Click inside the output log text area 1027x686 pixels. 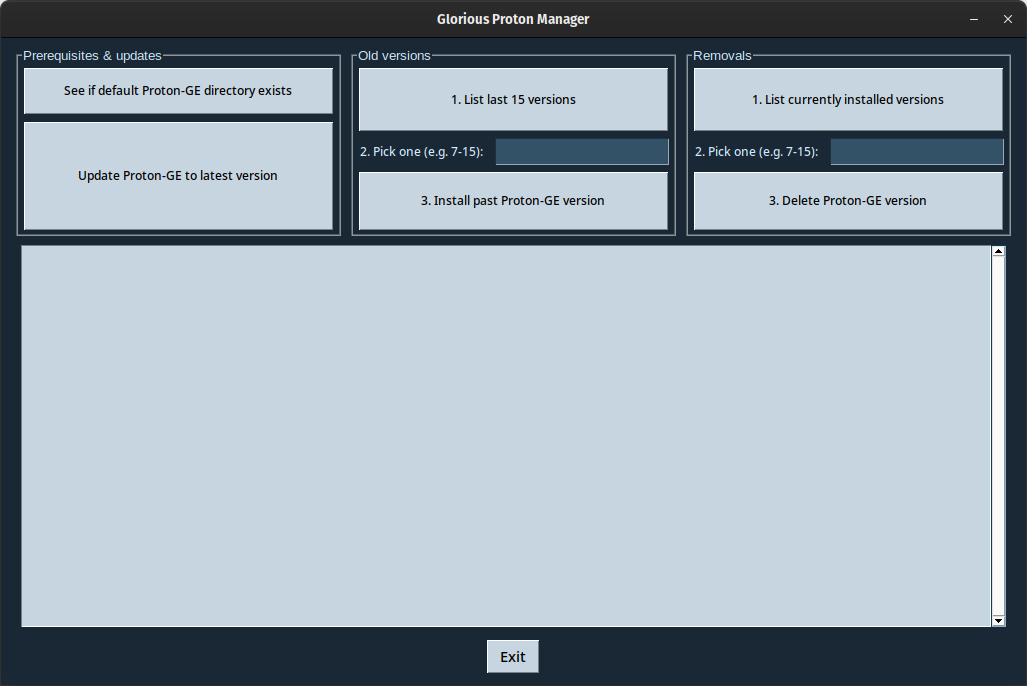(x=506, y=436)
